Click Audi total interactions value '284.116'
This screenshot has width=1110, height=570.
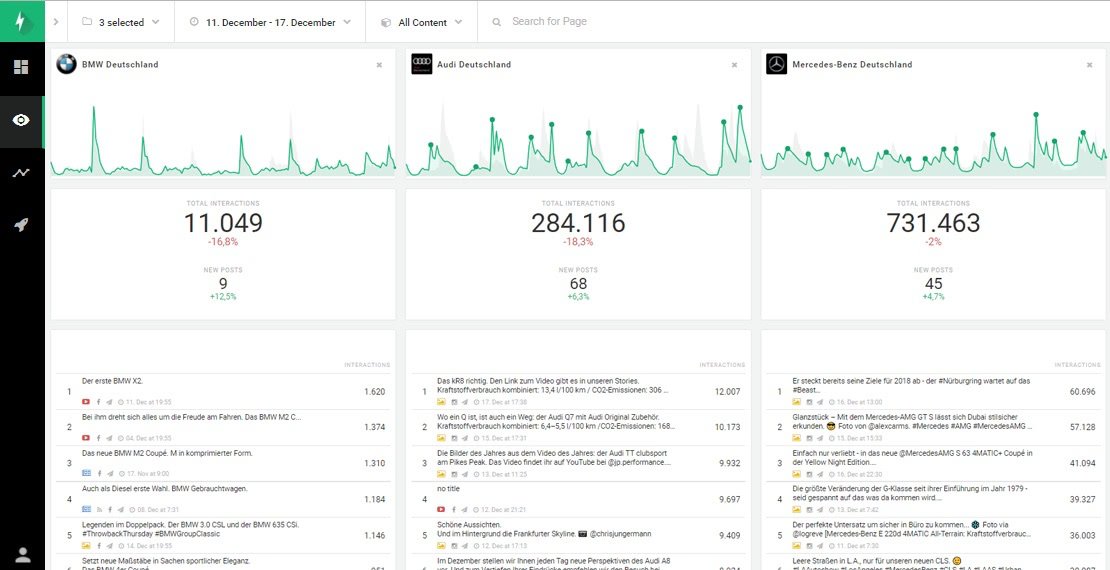point(578,223)
